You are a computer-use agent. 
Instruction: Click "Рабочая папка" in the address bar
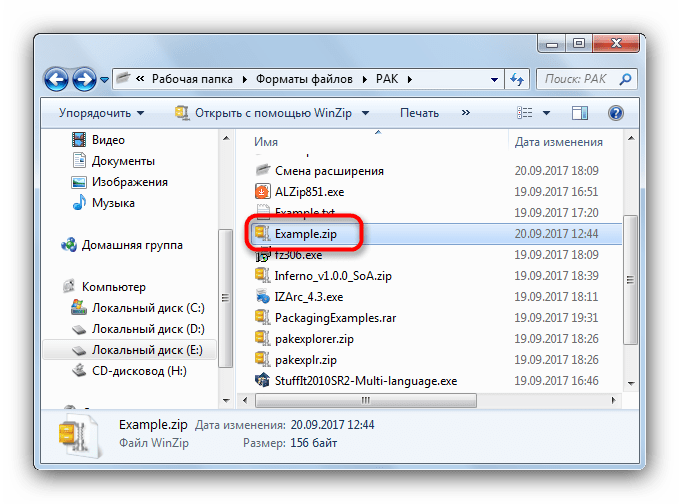tap(192, 79)
